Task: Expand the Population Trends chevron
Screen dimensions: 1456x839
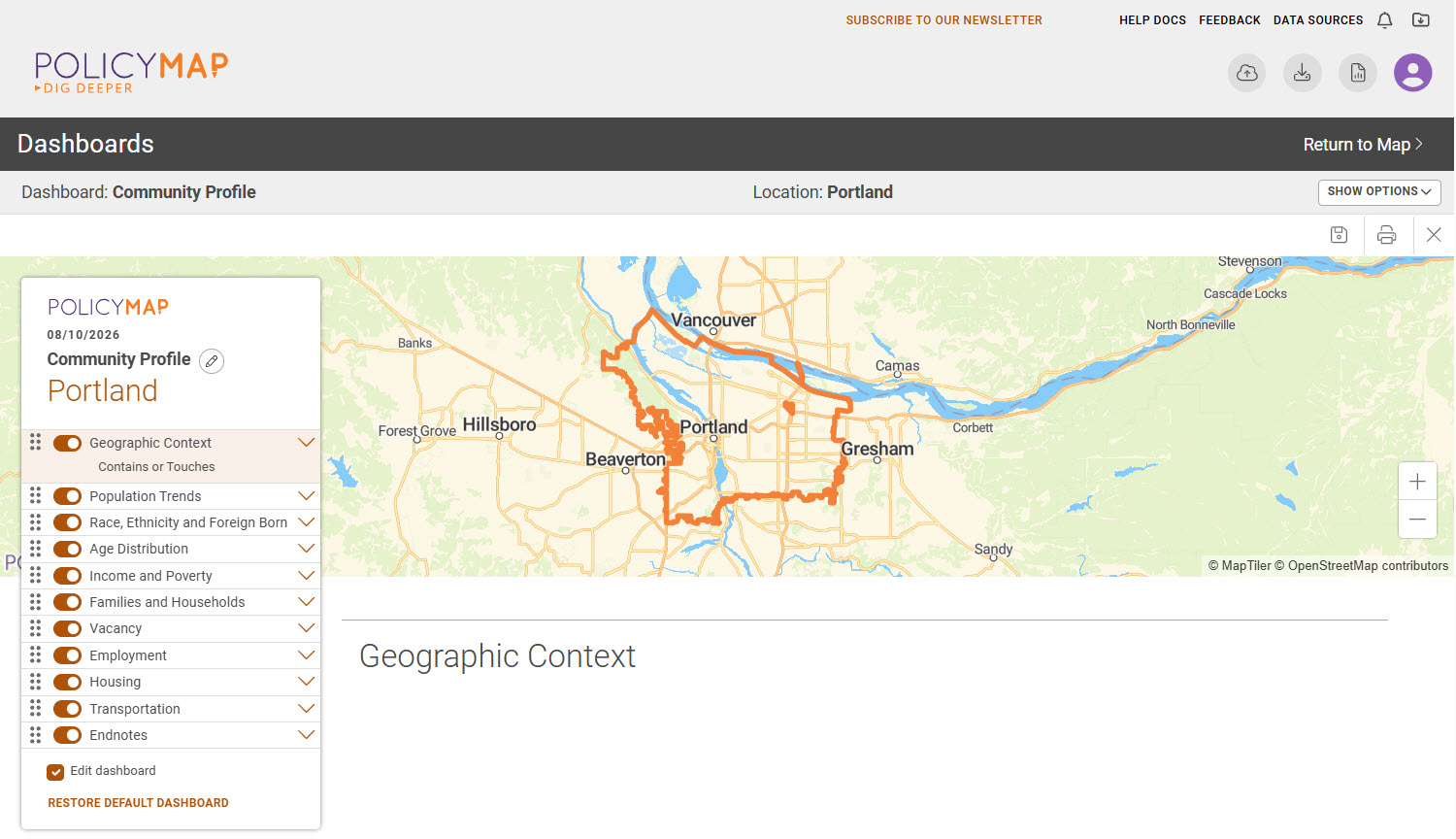Action: [307, 496]
